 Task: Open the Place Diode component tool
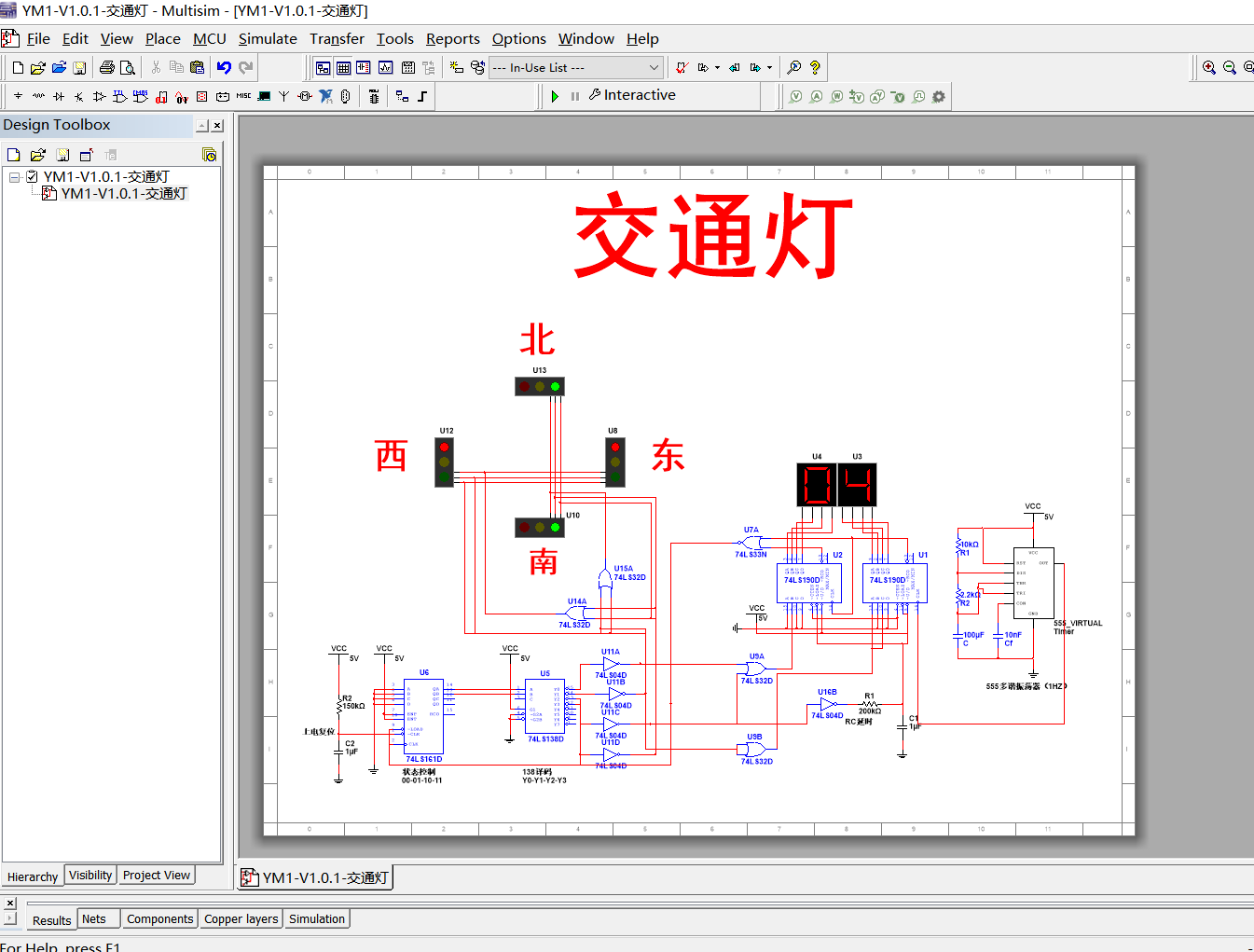(58, 95)
